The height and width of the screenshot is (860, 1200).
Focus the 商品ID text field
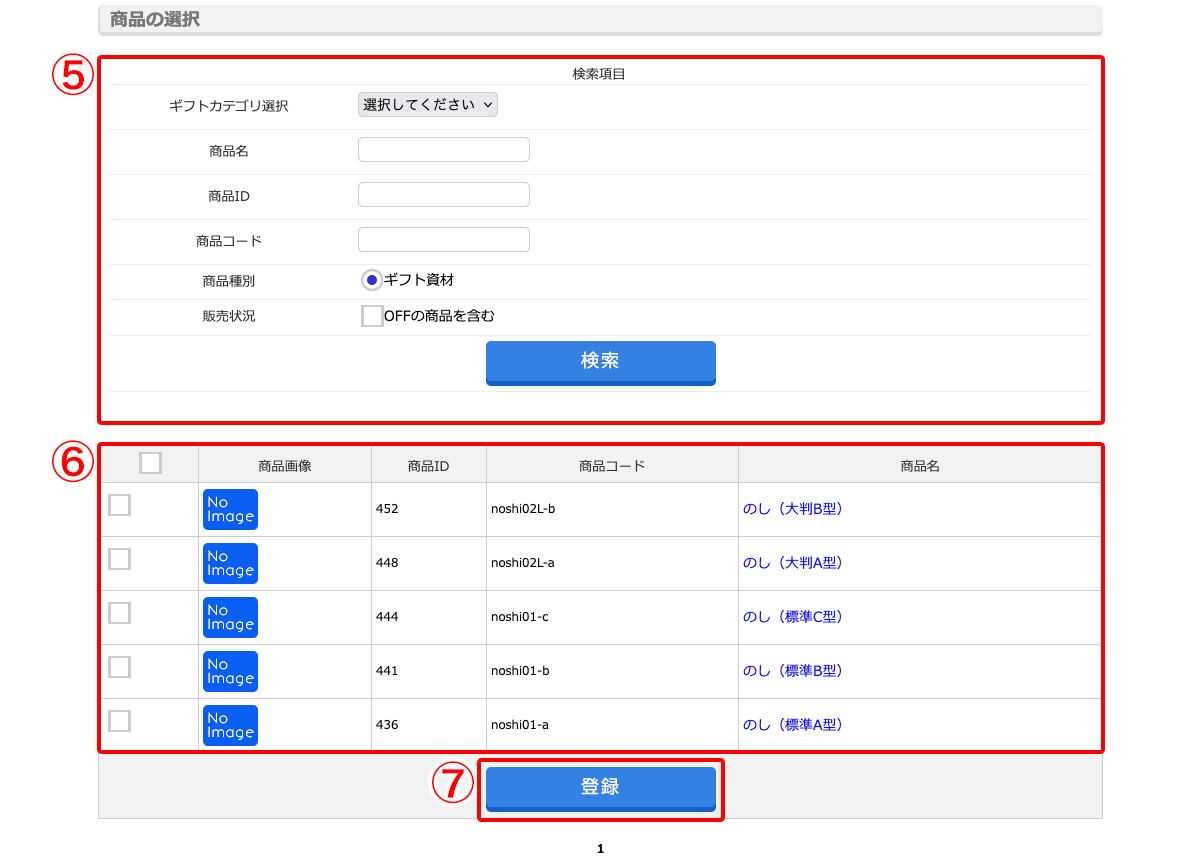[x=443, y=195]
